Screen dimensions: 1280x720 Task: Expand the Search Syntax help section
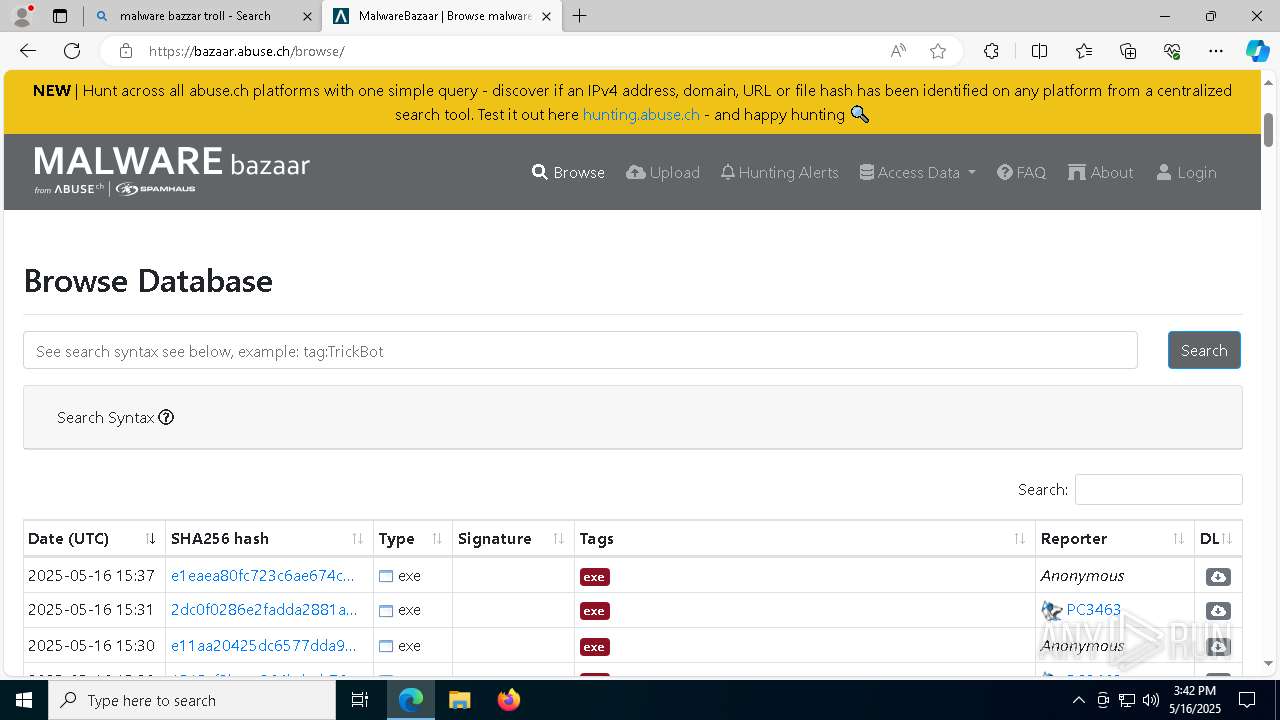pyautogui.click(x=115, y=417)
